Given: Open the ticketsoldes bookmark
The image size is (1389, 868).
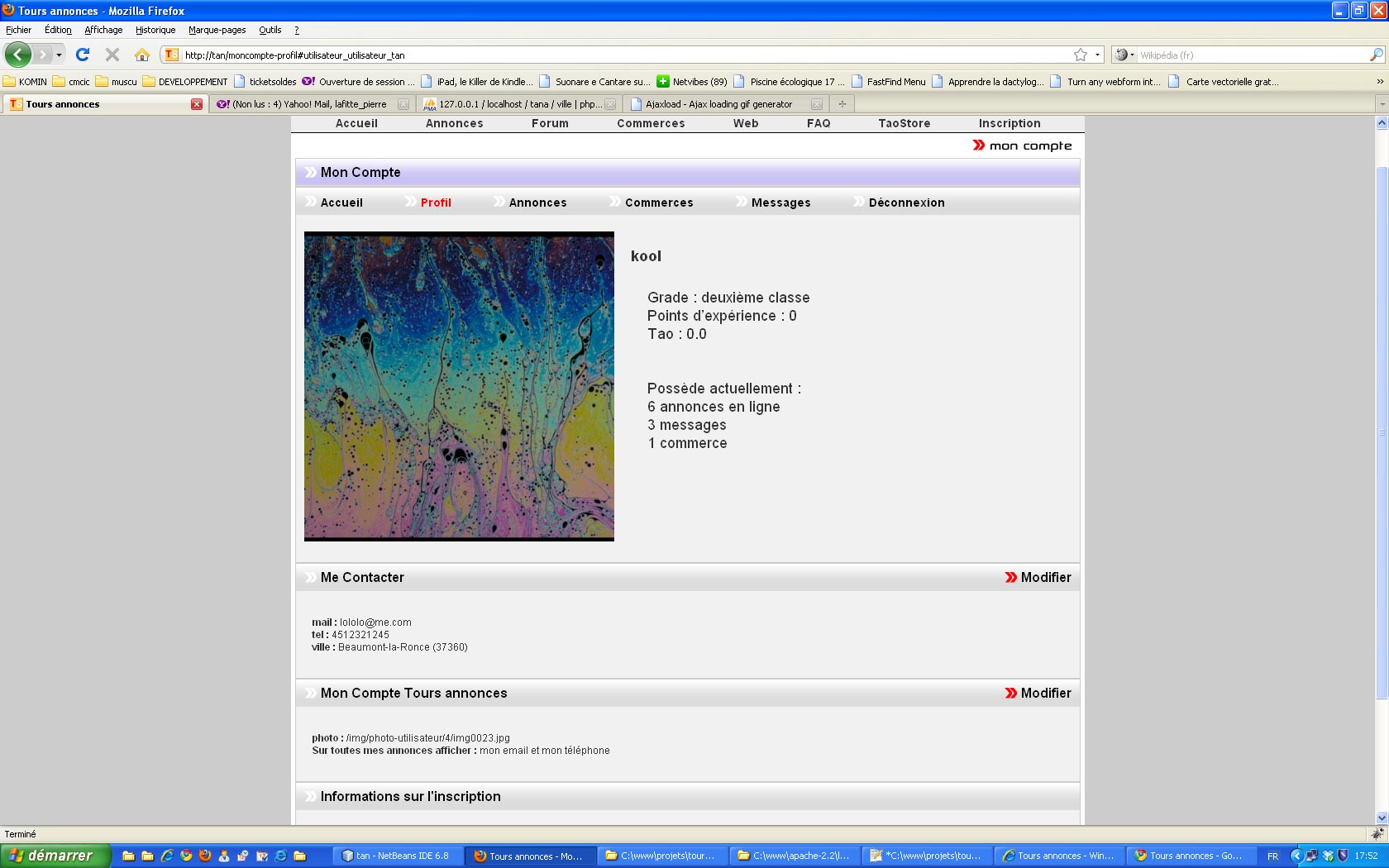Looking at the screenshot, I should pos(265,82).
